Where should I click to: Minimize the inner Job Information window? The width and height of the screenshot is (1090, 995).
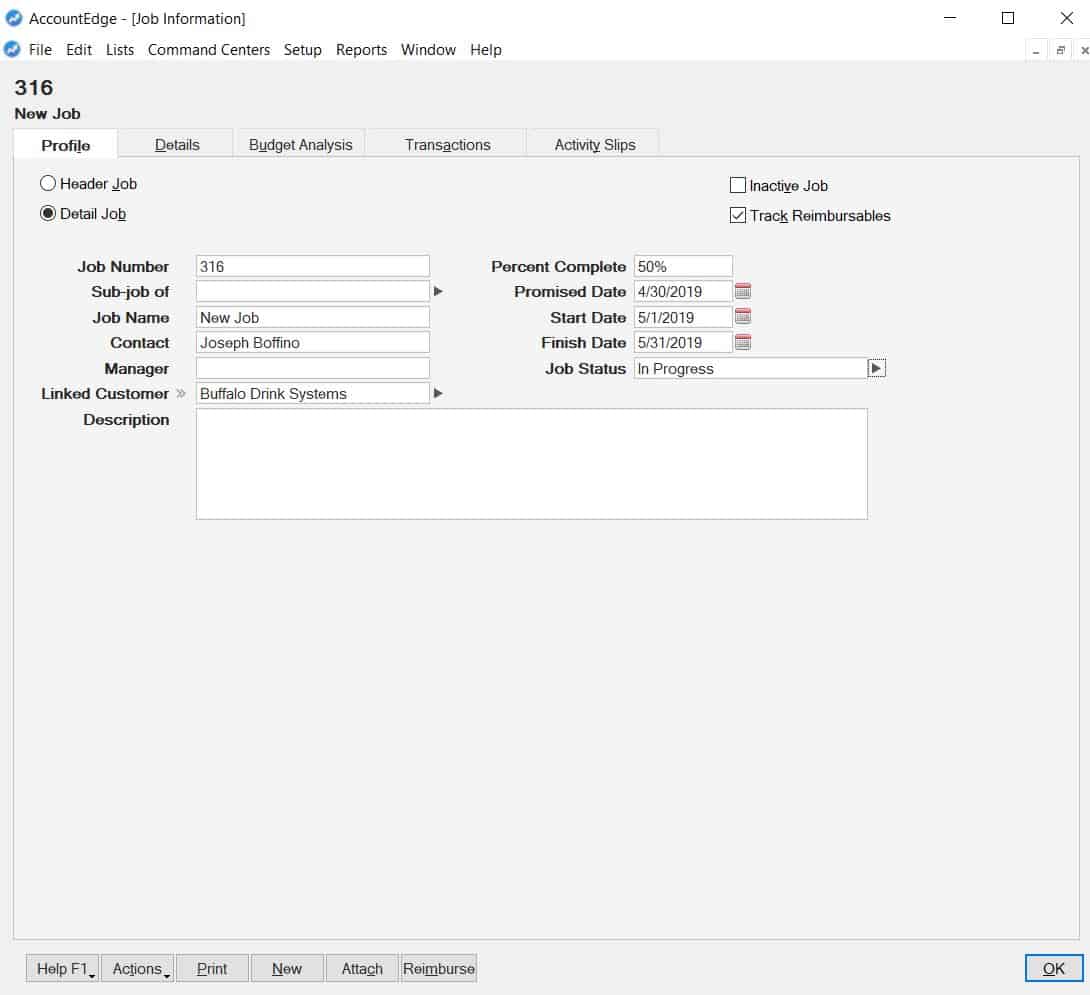point(1036,51)
